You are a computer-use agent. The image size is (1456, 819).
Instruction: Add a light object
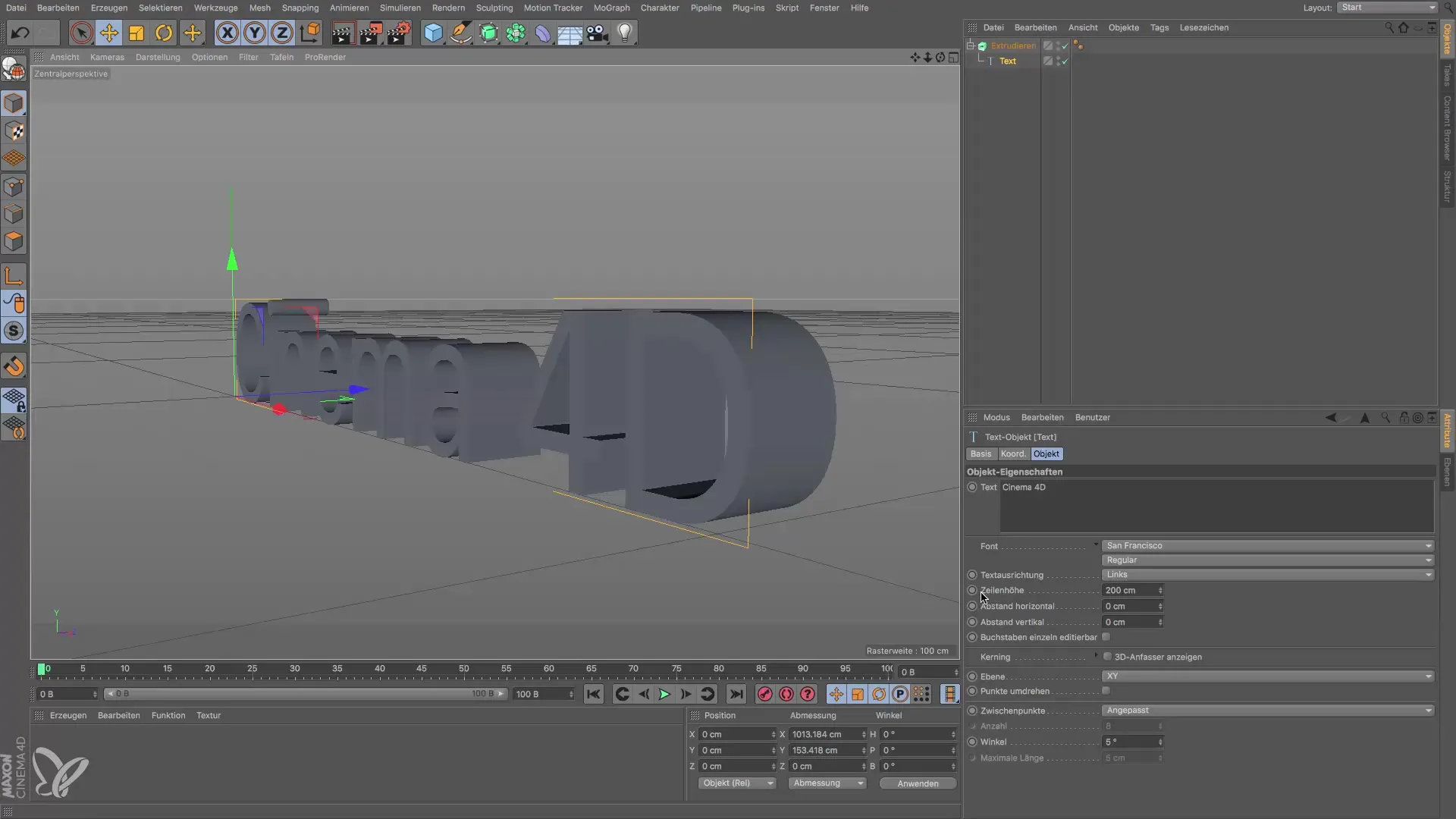[625, 33]
